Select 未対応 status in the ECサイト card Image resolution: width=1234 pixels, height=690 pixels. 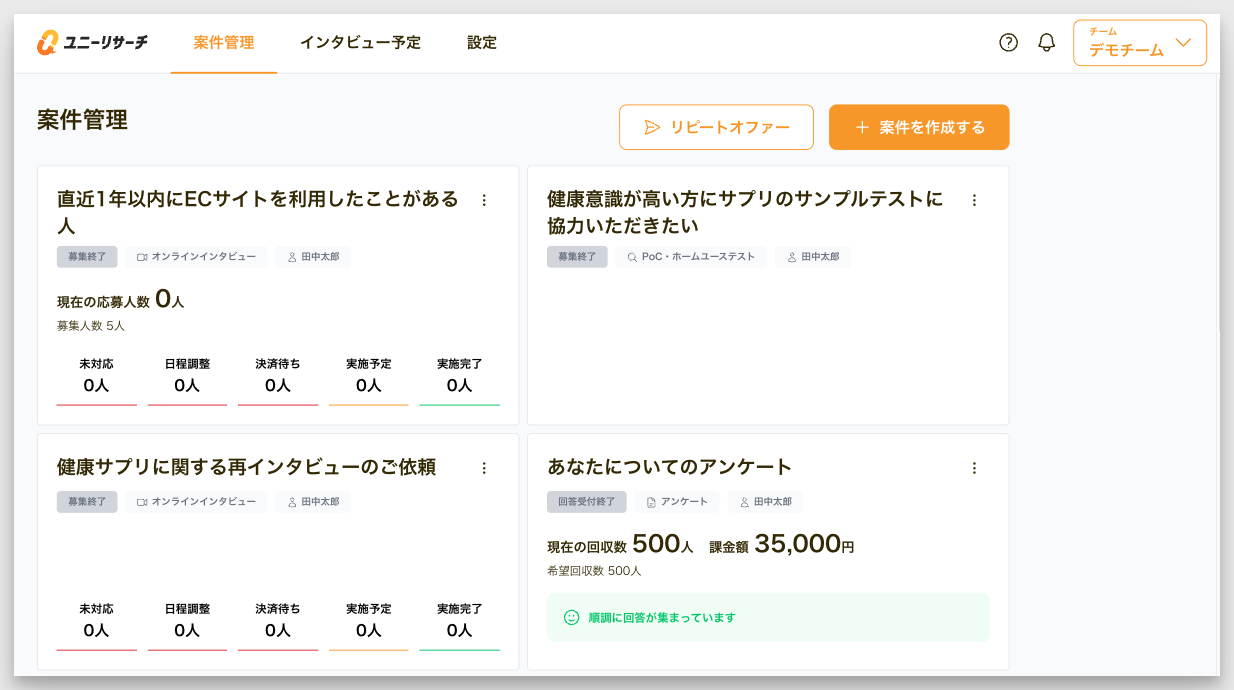[x=96, y=376]
